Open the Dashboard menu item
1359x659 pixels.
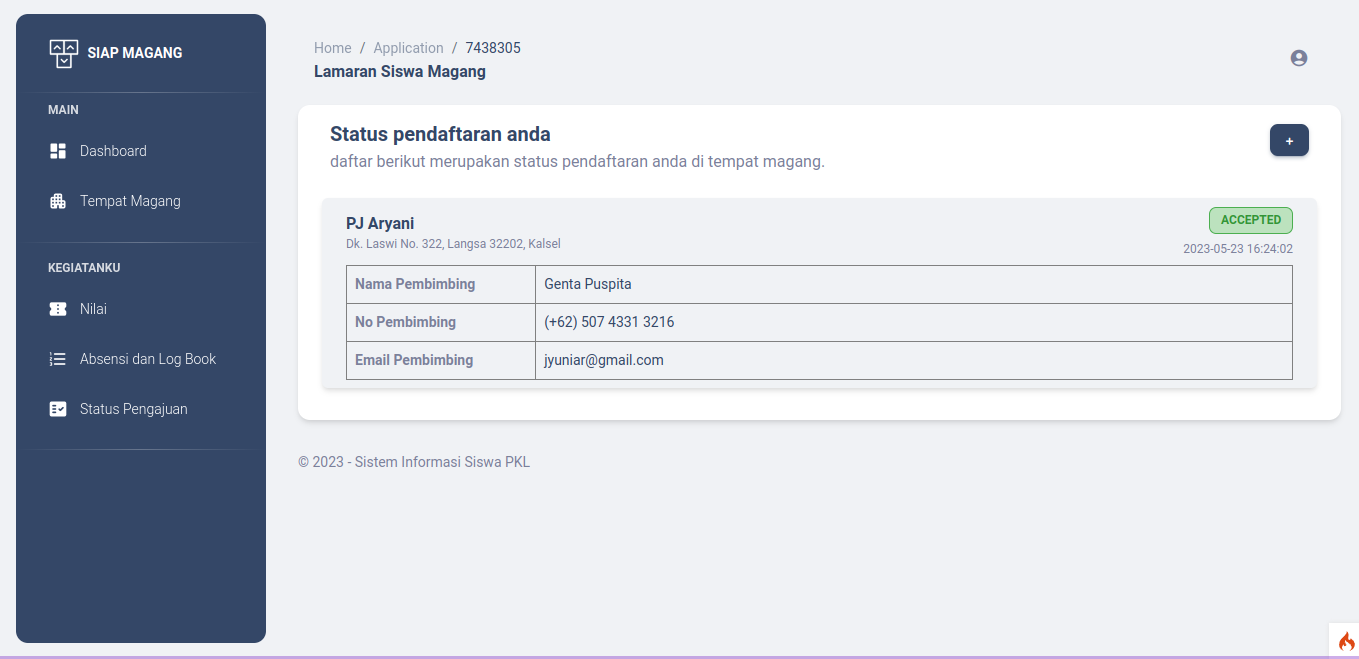pos(113,151)
